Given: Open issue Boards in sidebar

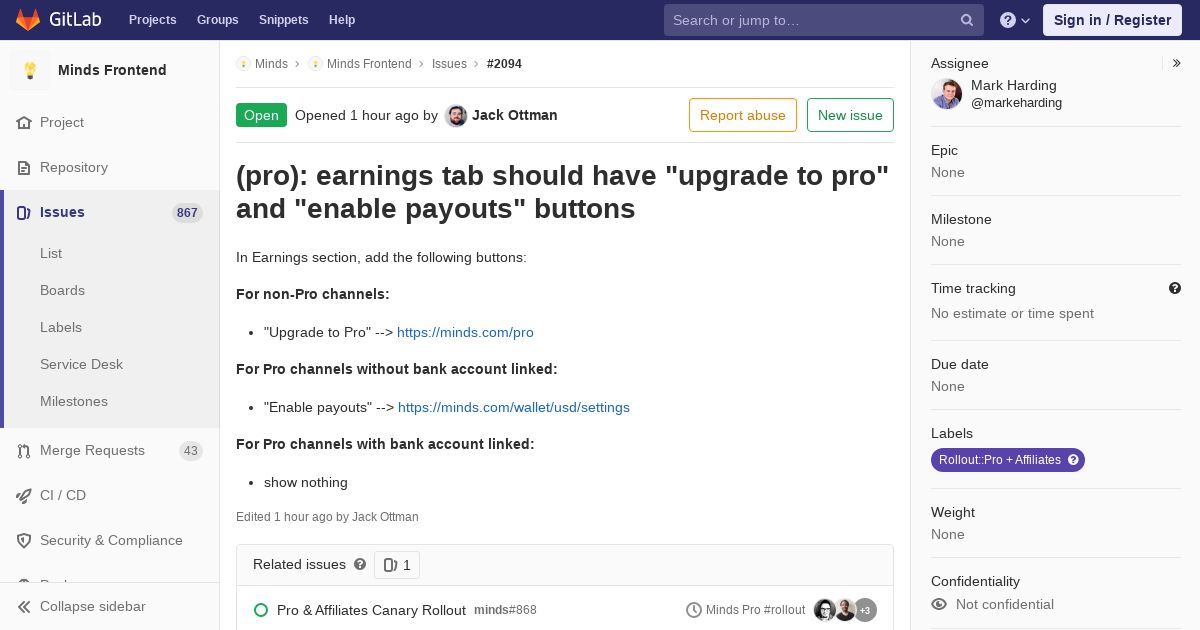Looking at the screenshot, I should [62, 291].
